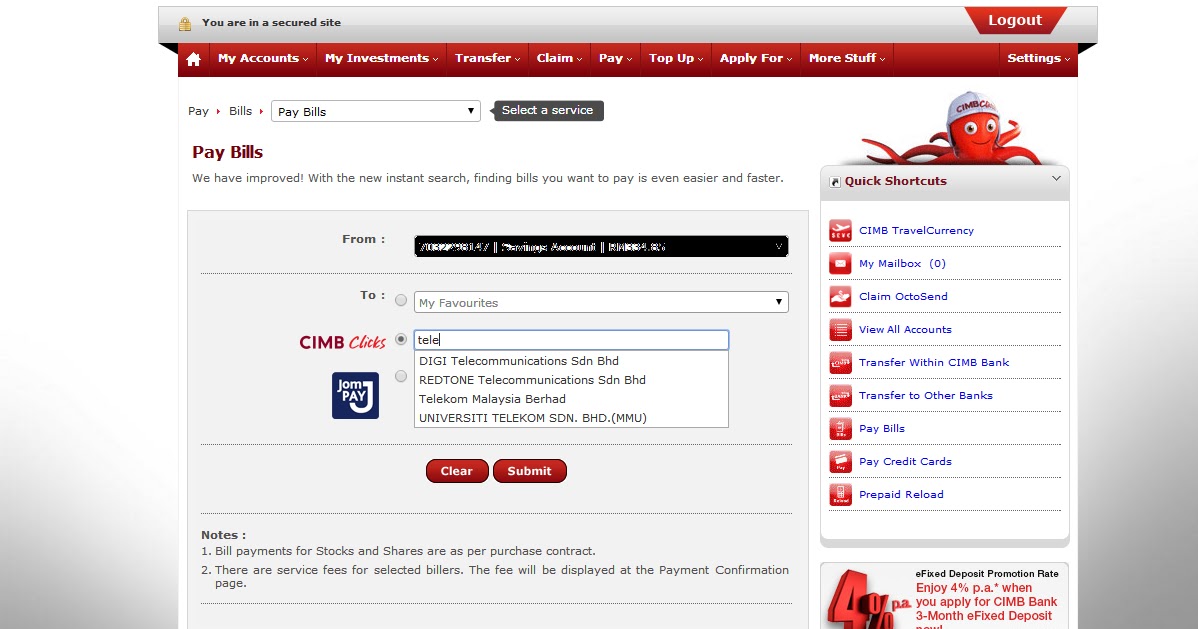1198x629 pixels.
Task: Click the Pay breadcrumb link
Action: tap(198, 112)
